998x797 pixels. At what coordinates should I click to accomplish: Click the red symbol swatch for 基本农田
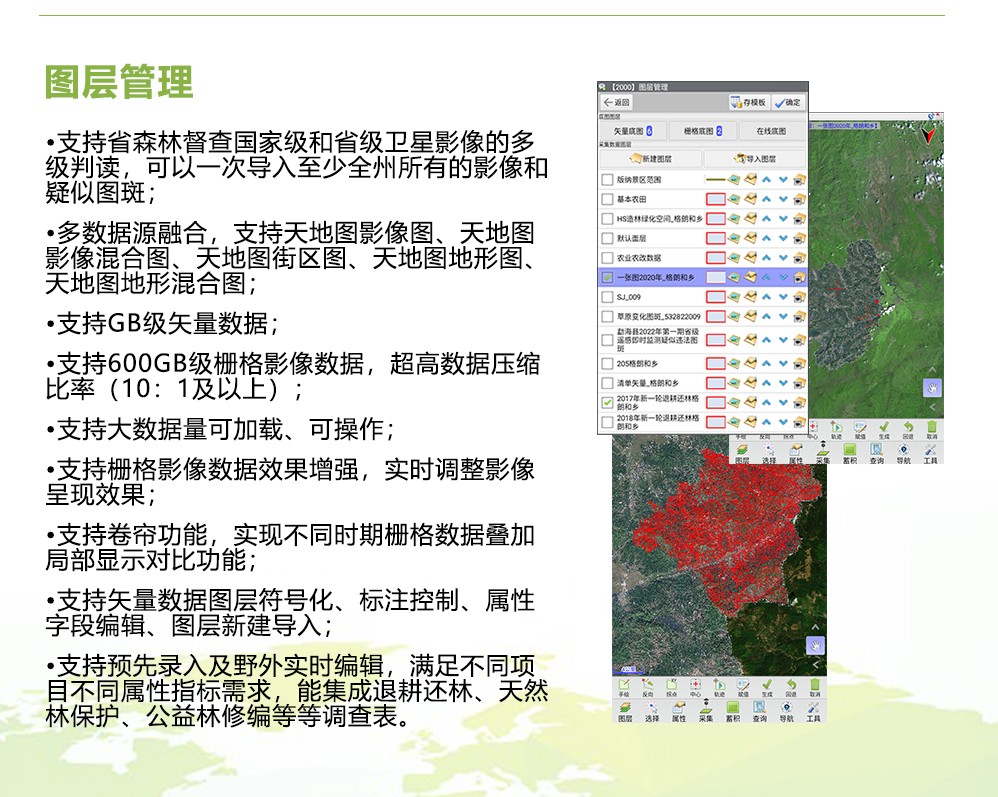click(x=715, y=200)
